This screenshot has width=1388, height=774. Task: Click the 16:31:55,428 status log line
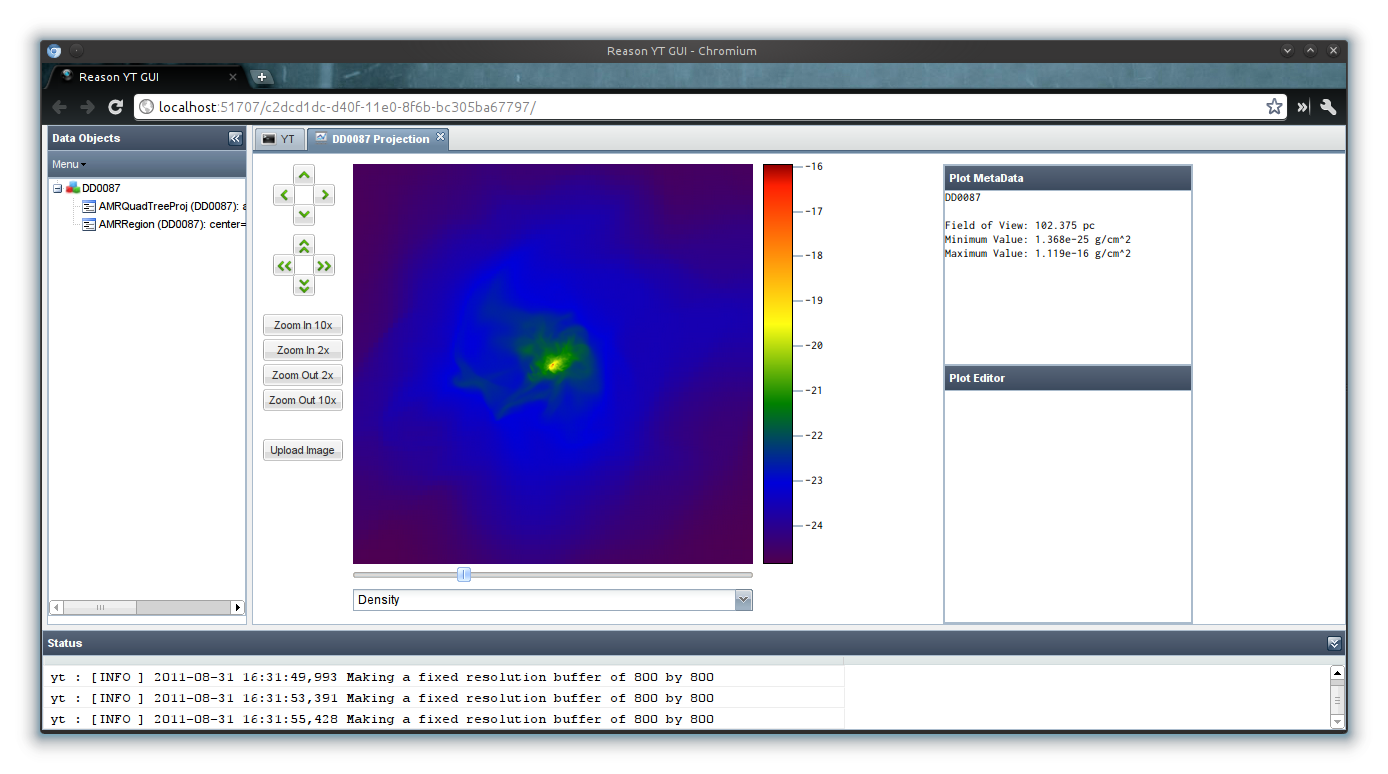click(443, 719)
